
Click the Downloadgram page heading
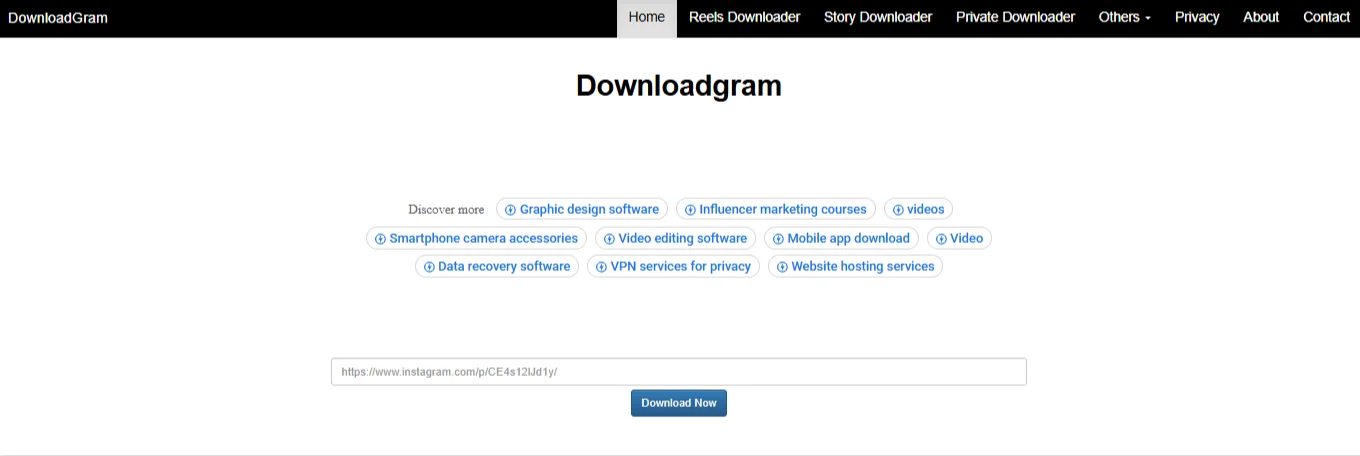tap(679, 85)
